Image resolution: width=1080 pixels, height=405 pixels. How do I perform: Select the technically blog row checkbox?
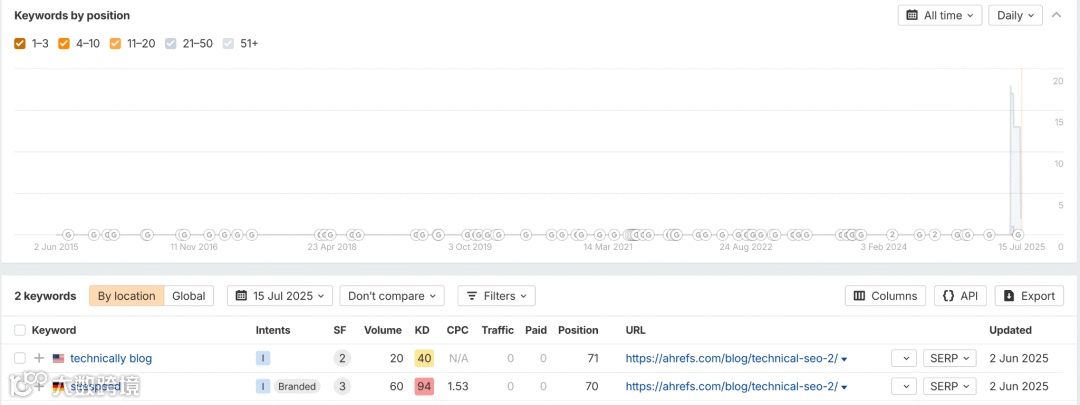point(20,358)
